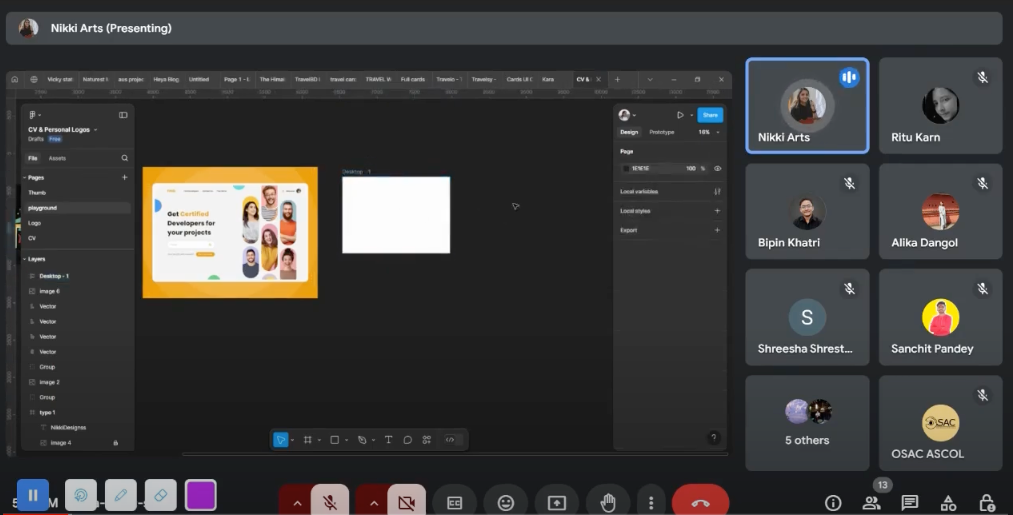Open meeting details info icon
Screen dimensions: 1013x515
[x=833, y=503]
